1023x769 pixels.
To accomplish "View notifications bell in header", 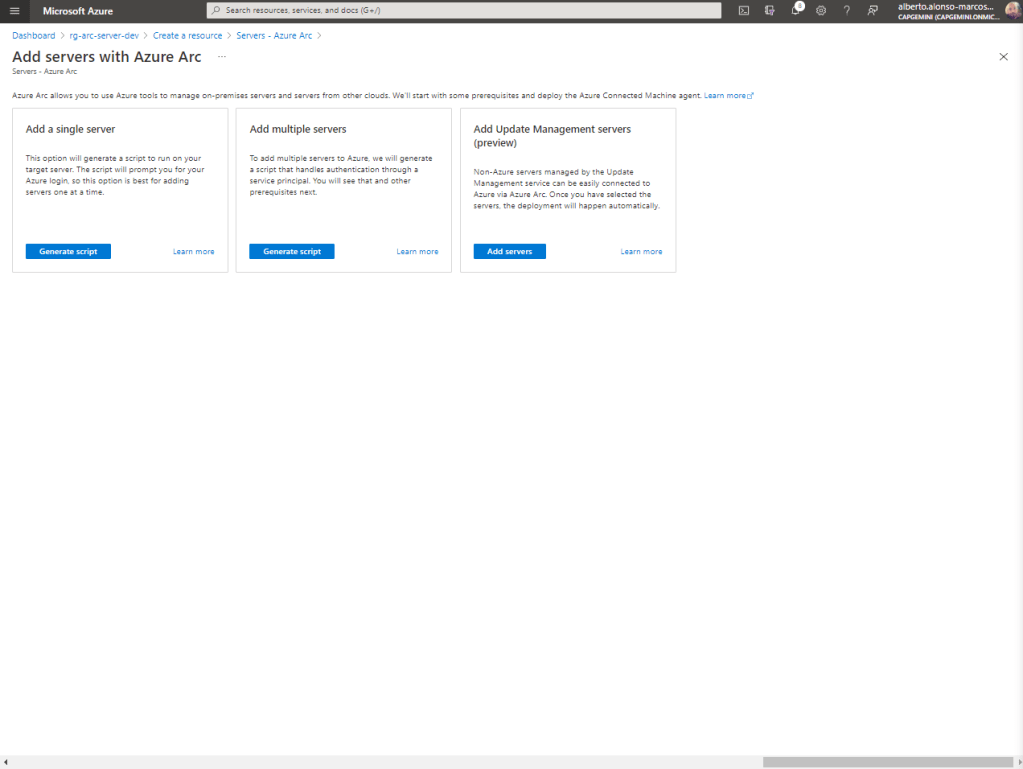I will (x=796, y=10).
